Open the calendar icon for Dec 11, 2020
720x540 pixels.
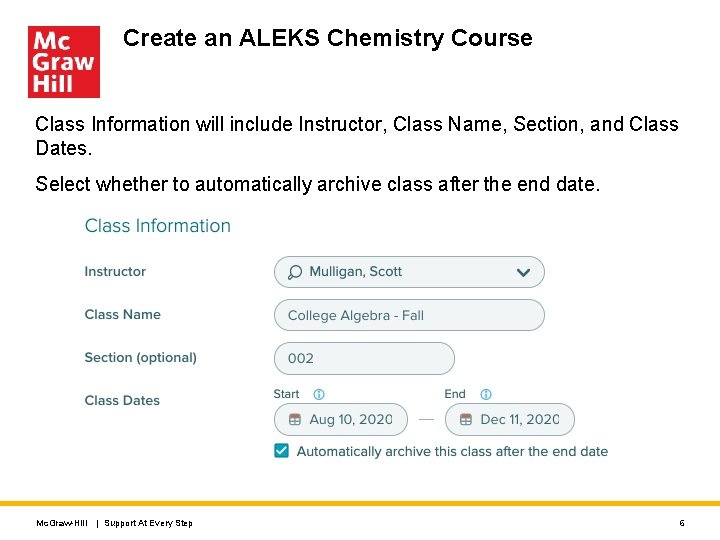pos(465,420)
